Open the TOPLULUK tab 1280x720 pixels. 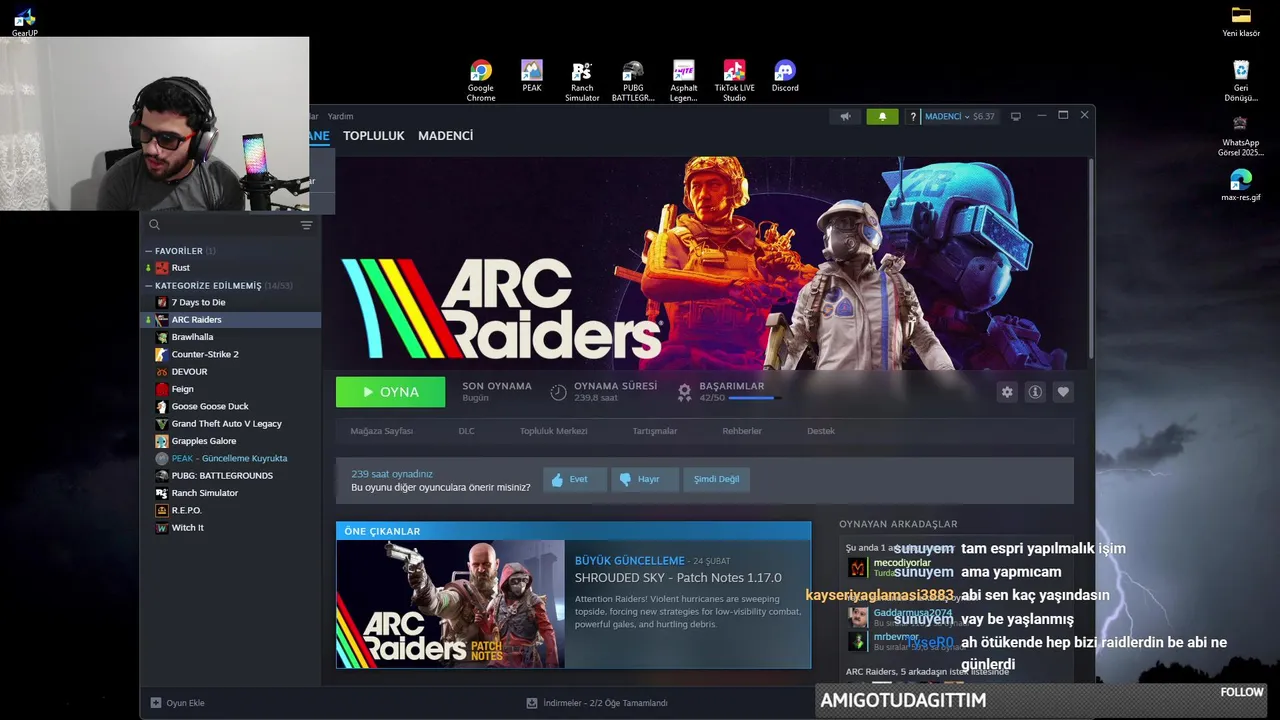click(x=373, y=135)
